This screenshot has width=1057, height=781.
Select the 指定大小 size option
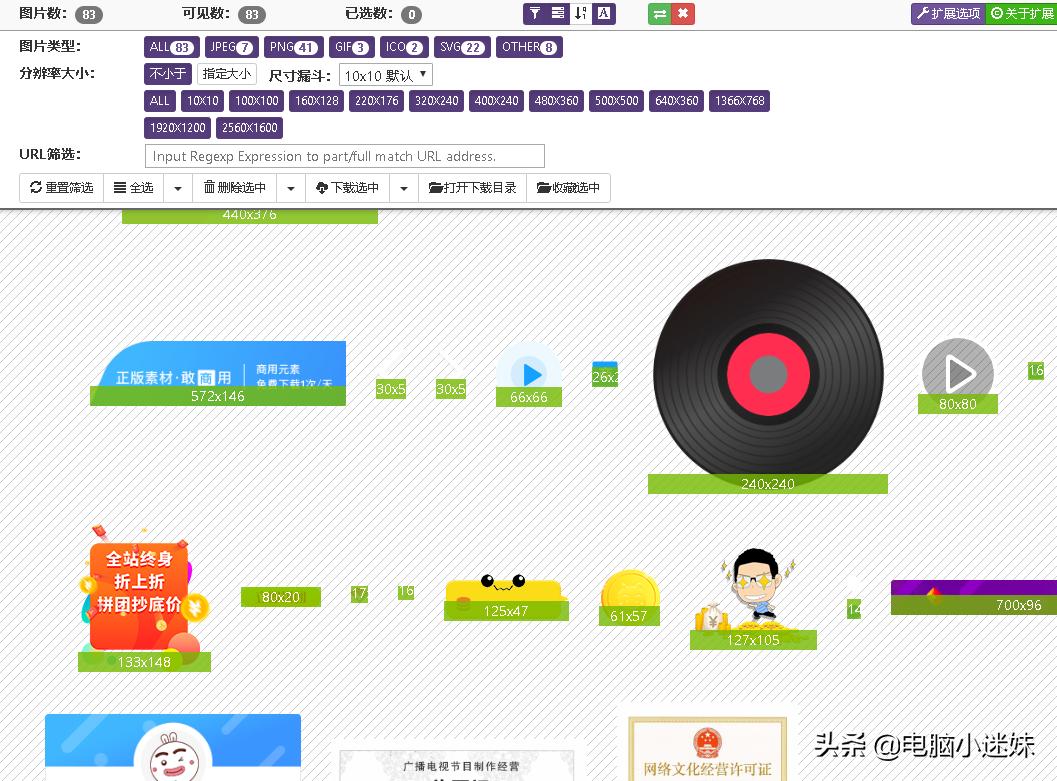tap(226, 73)
